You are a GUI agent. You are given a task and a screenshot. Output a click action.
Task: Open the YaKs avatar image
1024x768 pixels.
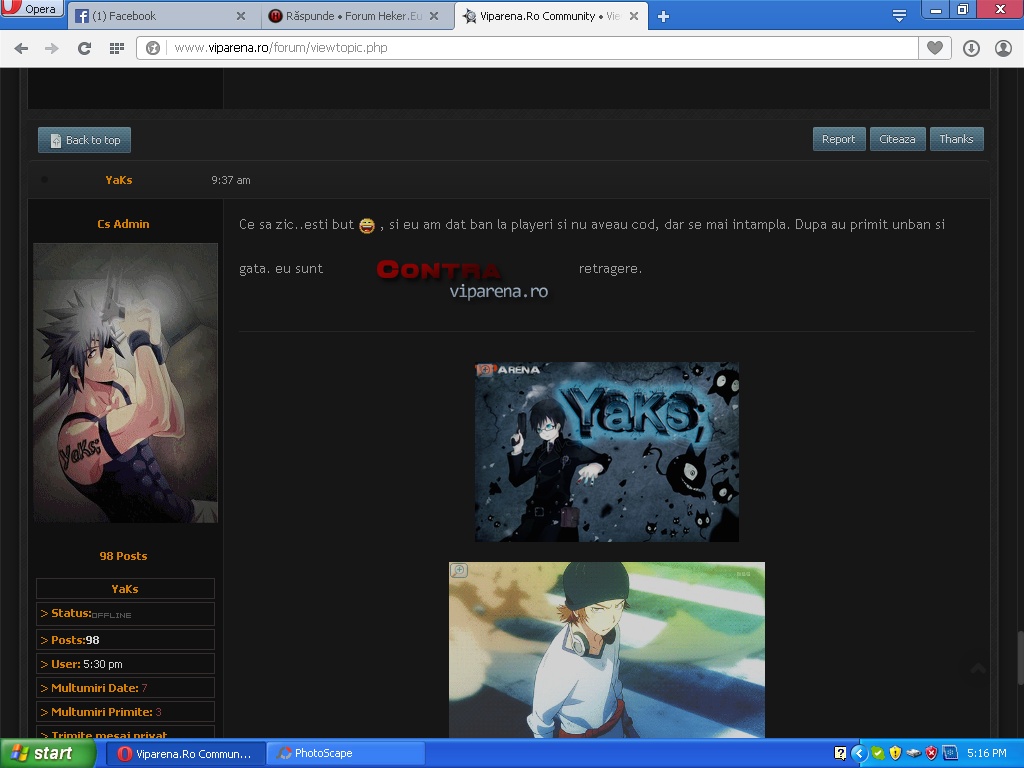point(125,383)
